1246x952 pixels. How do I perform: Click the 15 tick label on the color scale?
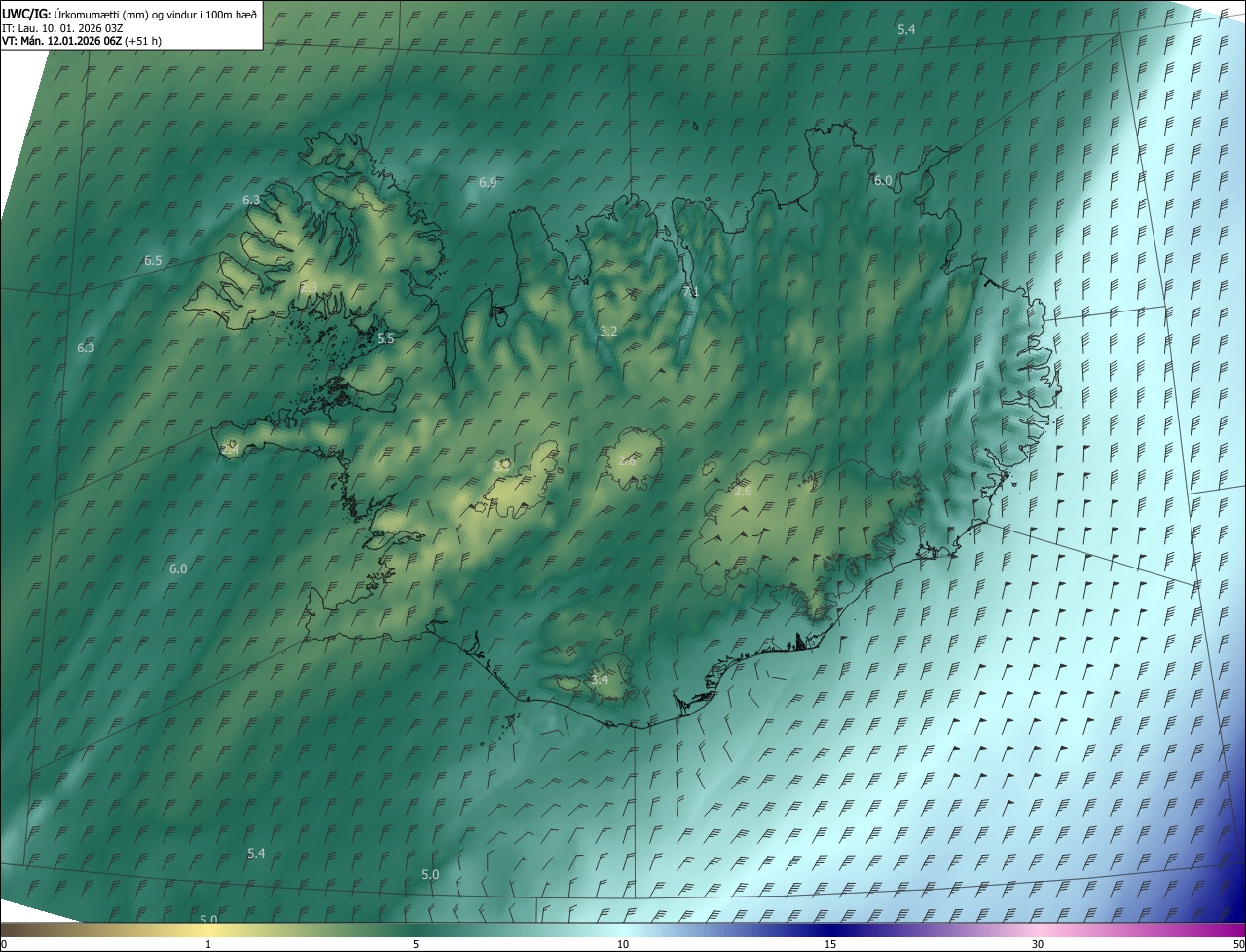[x=830, y=945]
